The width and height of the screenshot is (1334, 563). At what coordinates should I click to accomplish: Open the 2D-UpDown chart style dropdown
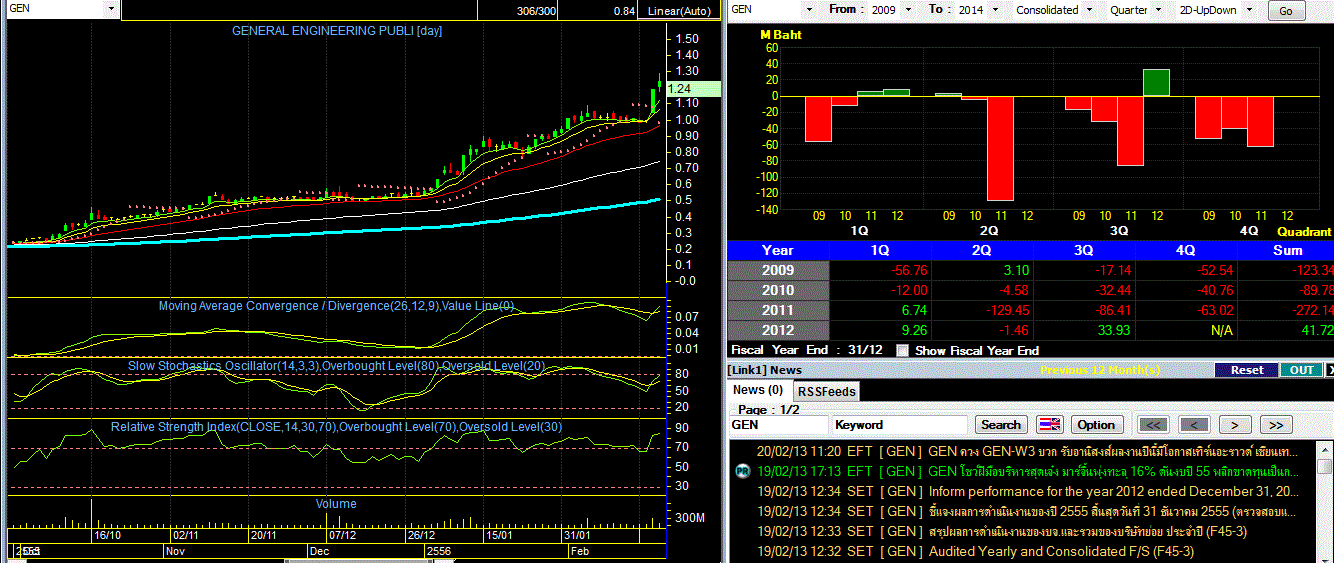tap(1247, 10)
